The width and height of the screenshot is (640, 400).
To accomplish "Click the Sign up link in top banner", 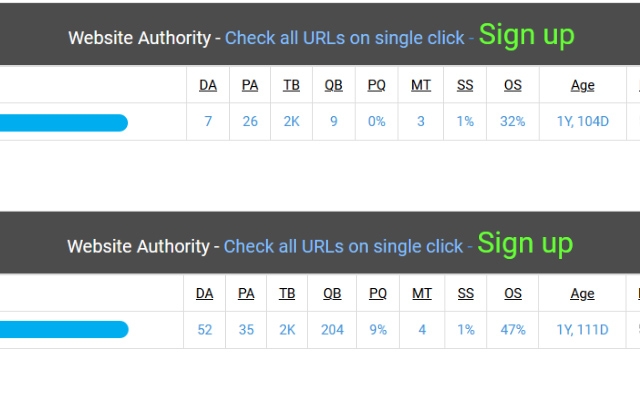I will [x=527, y=36].
